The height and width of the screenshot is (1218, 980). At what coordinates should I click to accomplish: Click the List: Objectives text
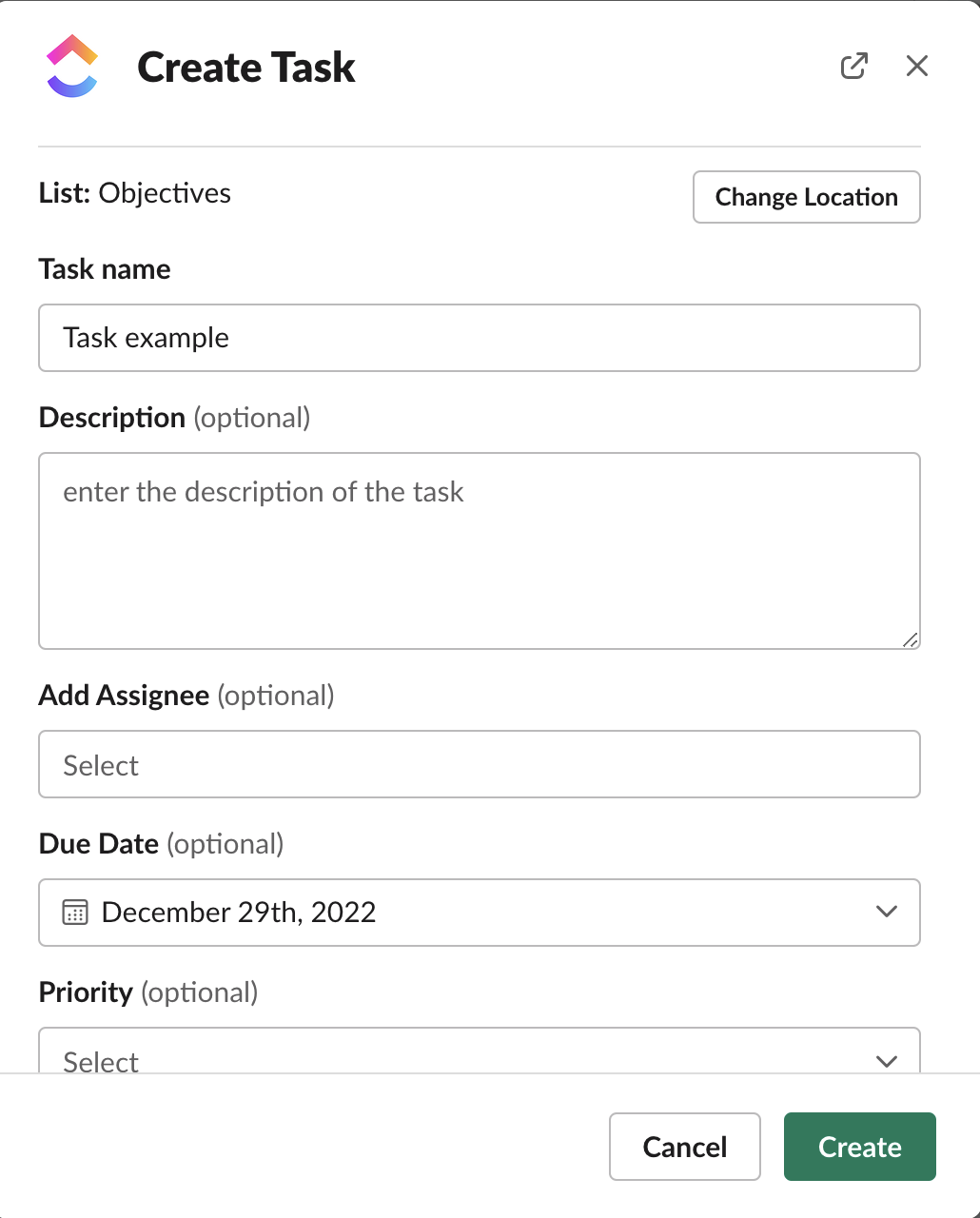[x=135, y=193]
